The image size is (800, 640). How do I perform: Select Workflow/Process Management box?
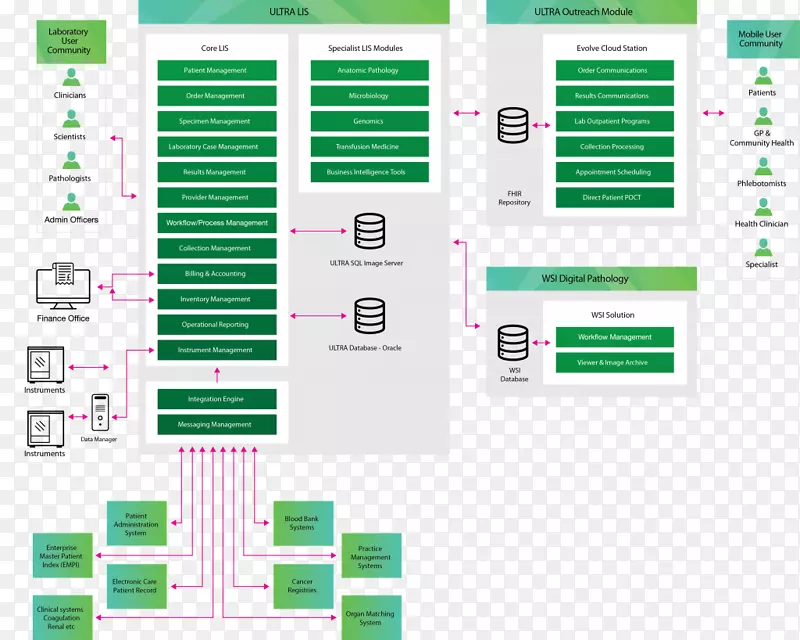tap(217, 223)
